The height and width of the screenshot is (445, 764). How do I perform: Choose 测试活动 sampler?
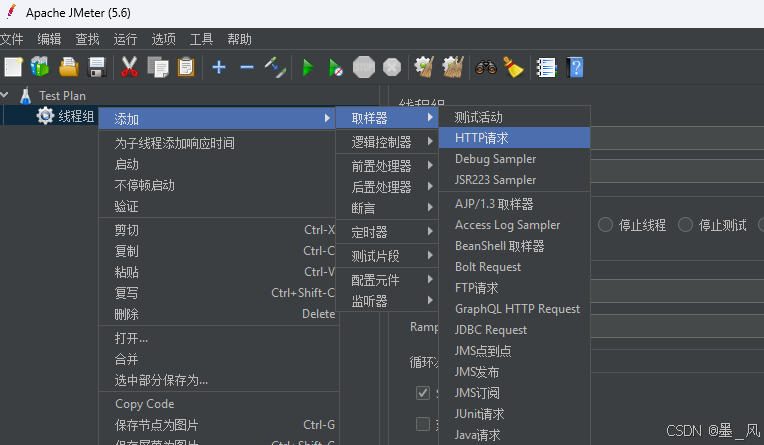pyautogui.click(x=515, y=117)
